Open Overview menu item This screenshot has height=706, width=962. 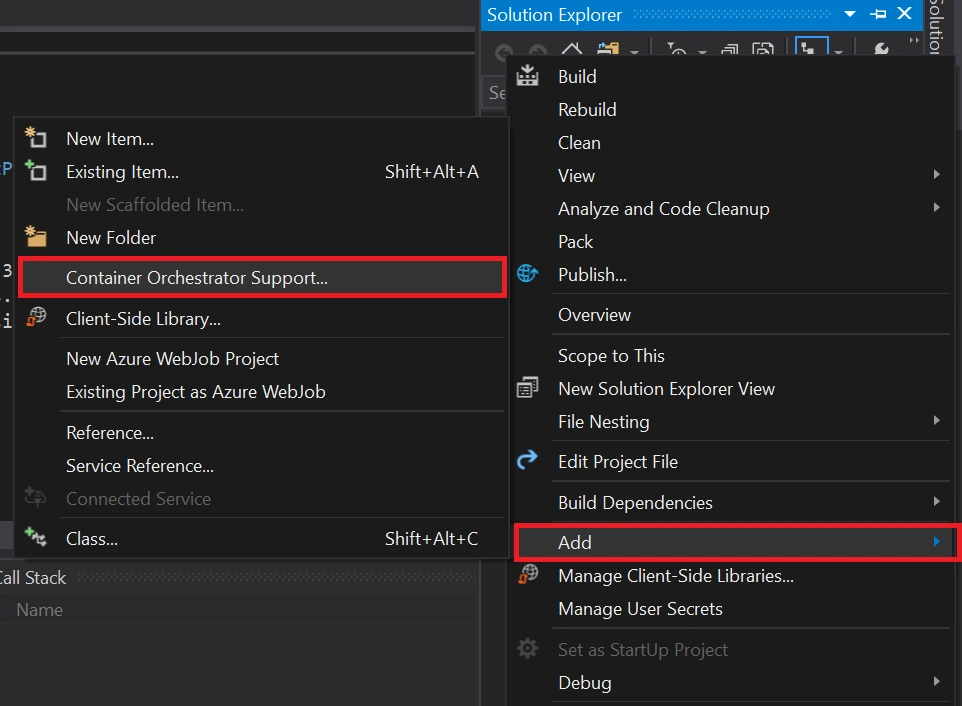click(x=731, y=315)
